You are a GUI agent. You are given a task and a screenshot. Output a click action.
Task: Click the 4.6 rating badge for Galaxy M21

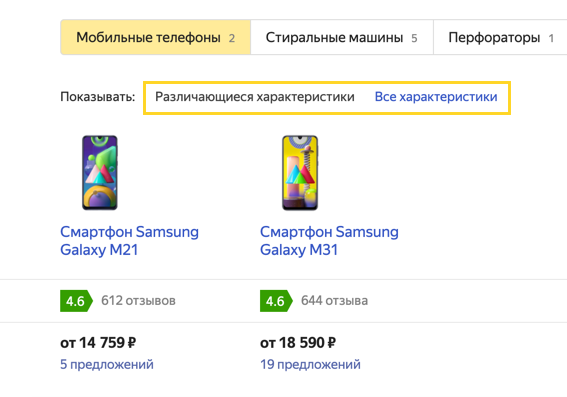76,301
